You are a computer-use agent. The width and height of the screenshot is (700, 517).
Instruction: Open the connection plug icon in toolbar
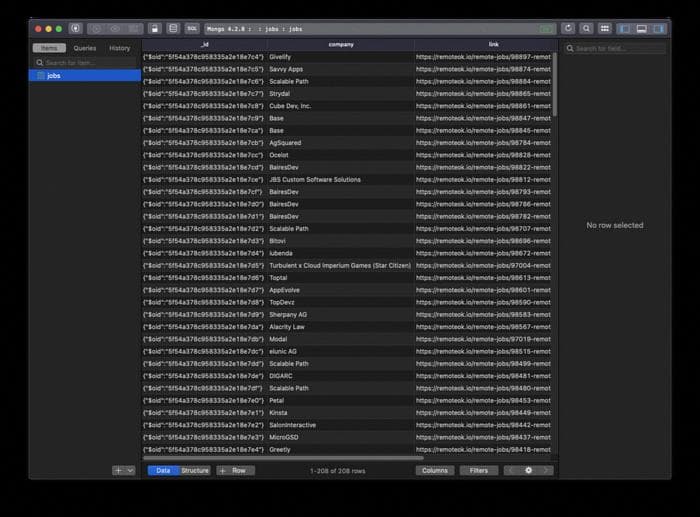tap(75, 29)
